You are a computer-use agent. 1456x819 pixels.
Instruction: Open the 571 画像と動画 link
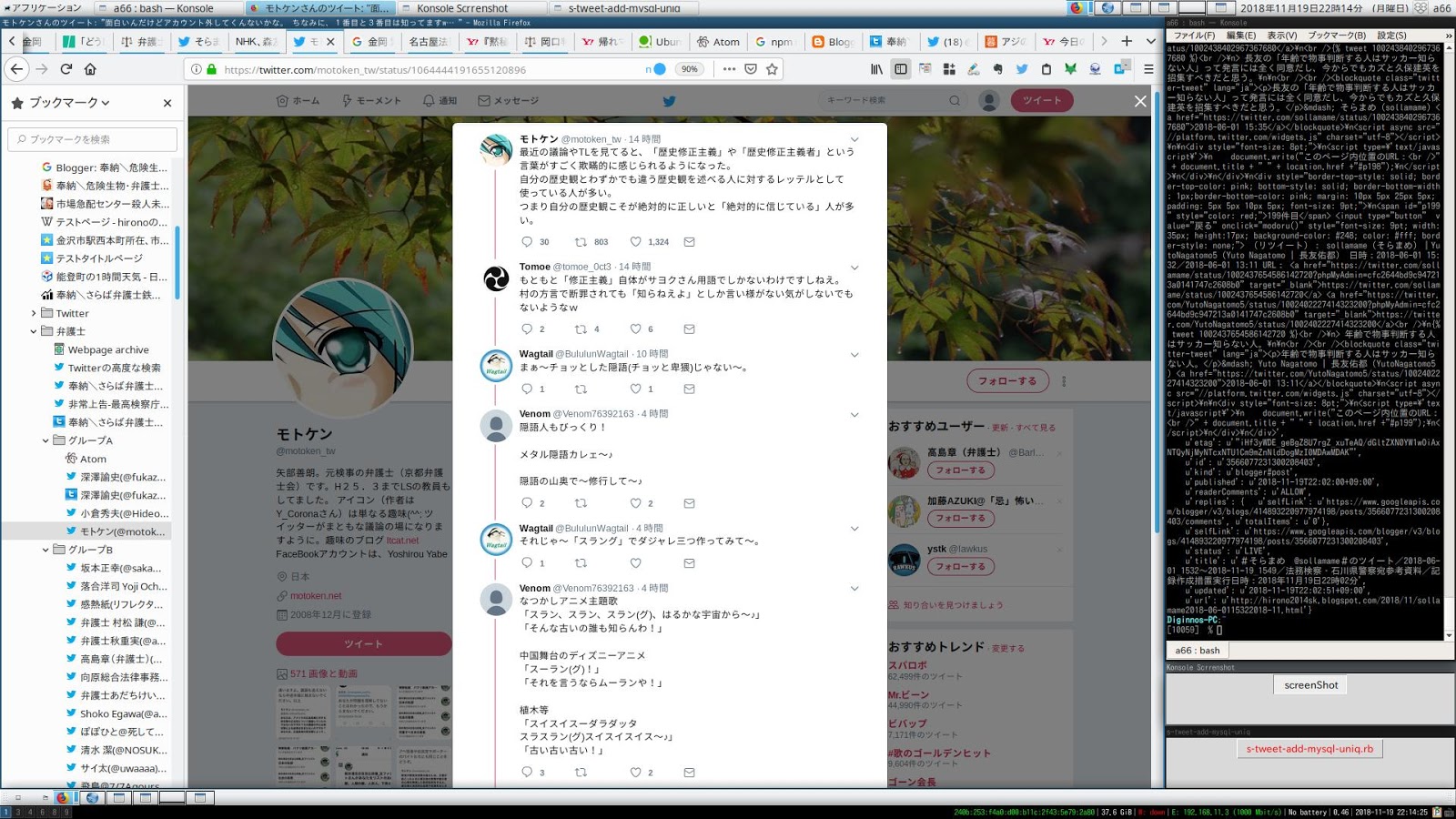(323, 674)
